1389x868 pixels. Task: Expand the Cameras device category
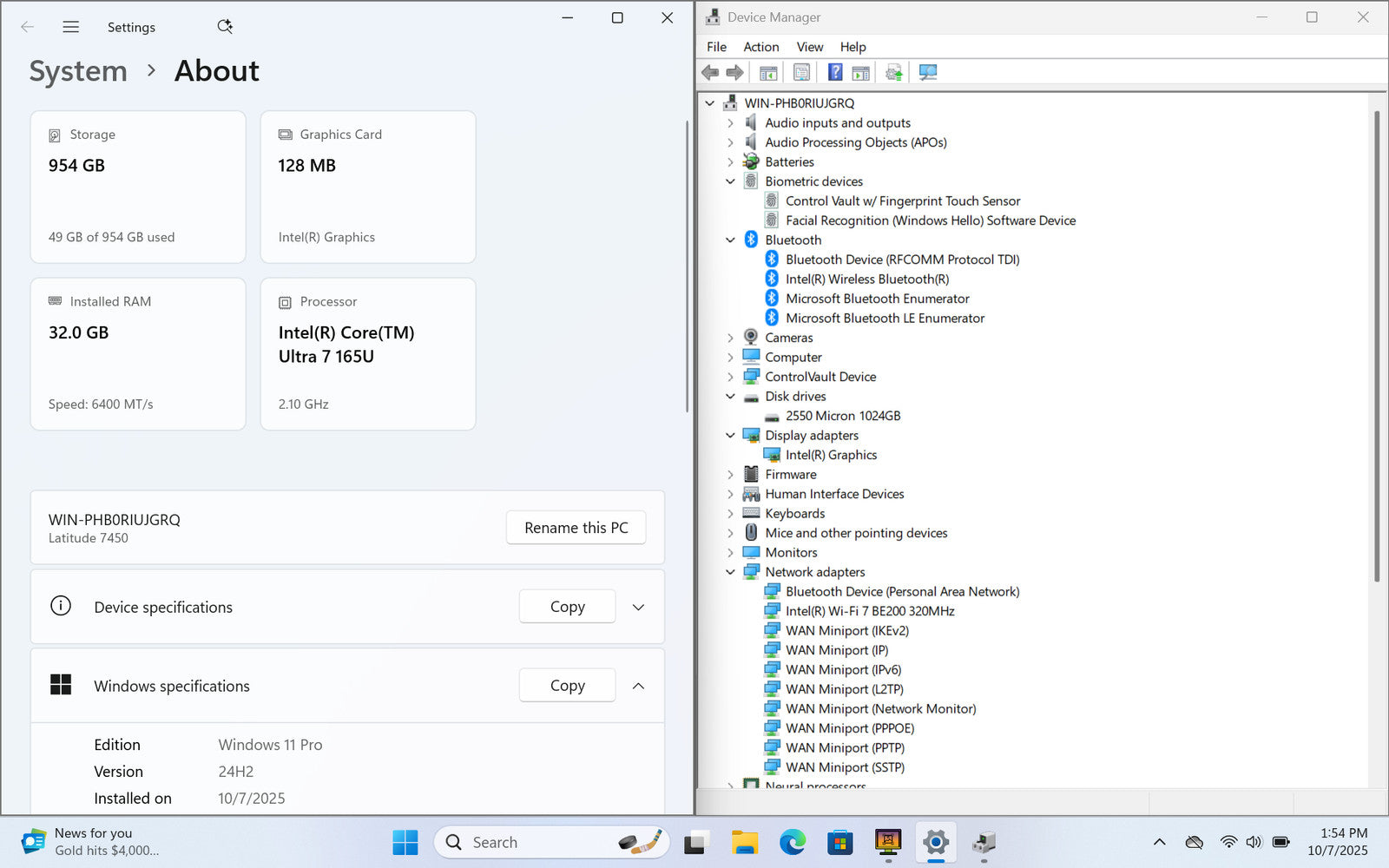tap(730, 338)
